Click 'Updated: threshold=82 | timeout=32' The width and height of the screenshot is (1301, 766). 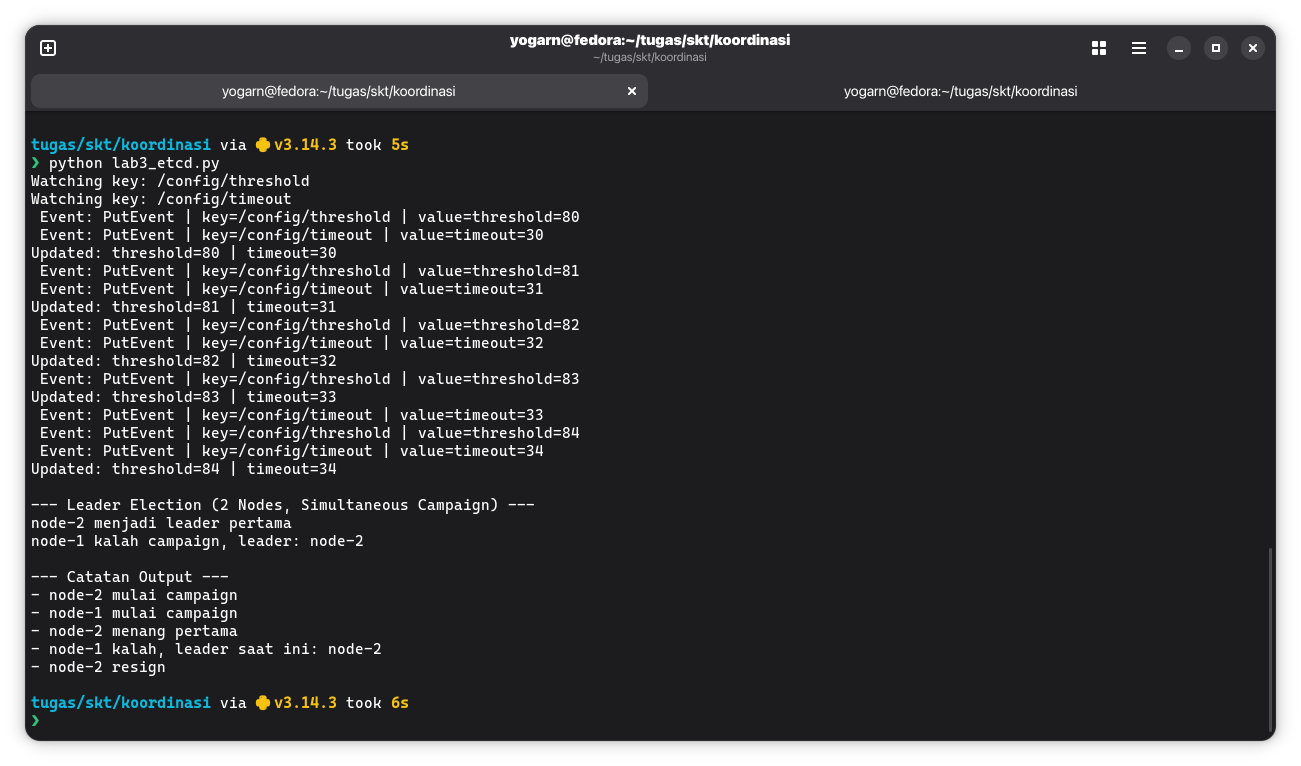coord(184,361)
